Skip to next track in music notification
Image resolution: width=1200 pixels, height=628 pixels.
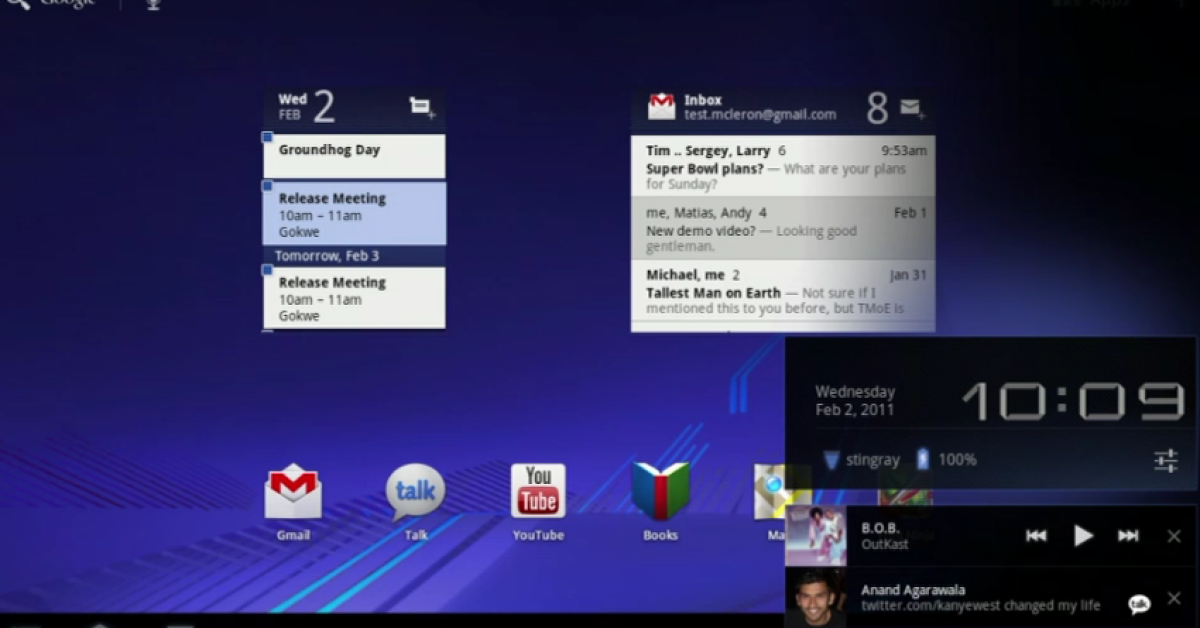click(x=1128, y=536)
